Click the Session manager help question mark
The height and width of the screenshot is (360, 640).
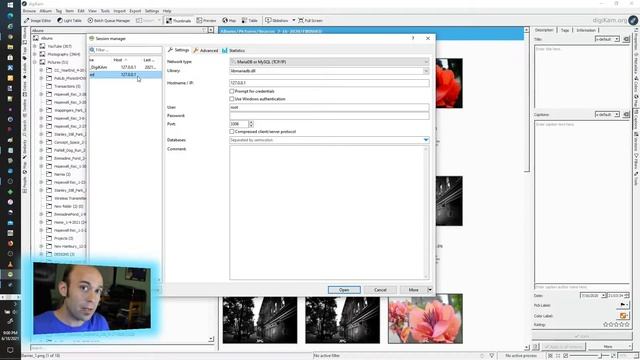413,38
